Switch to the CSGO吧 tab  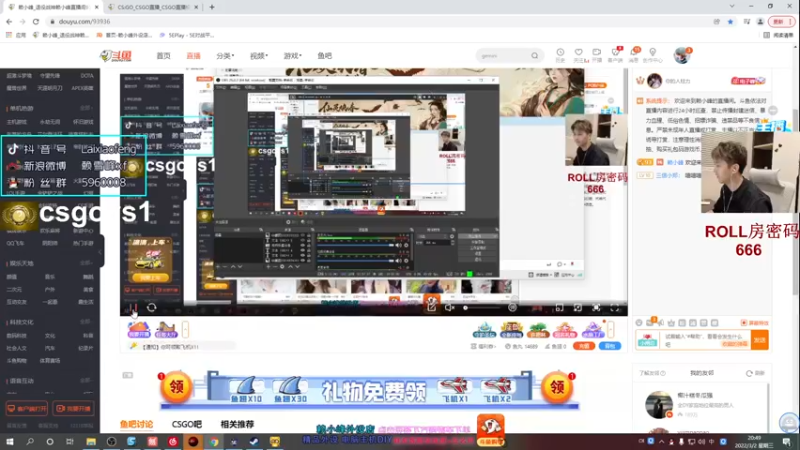[187, 424]
